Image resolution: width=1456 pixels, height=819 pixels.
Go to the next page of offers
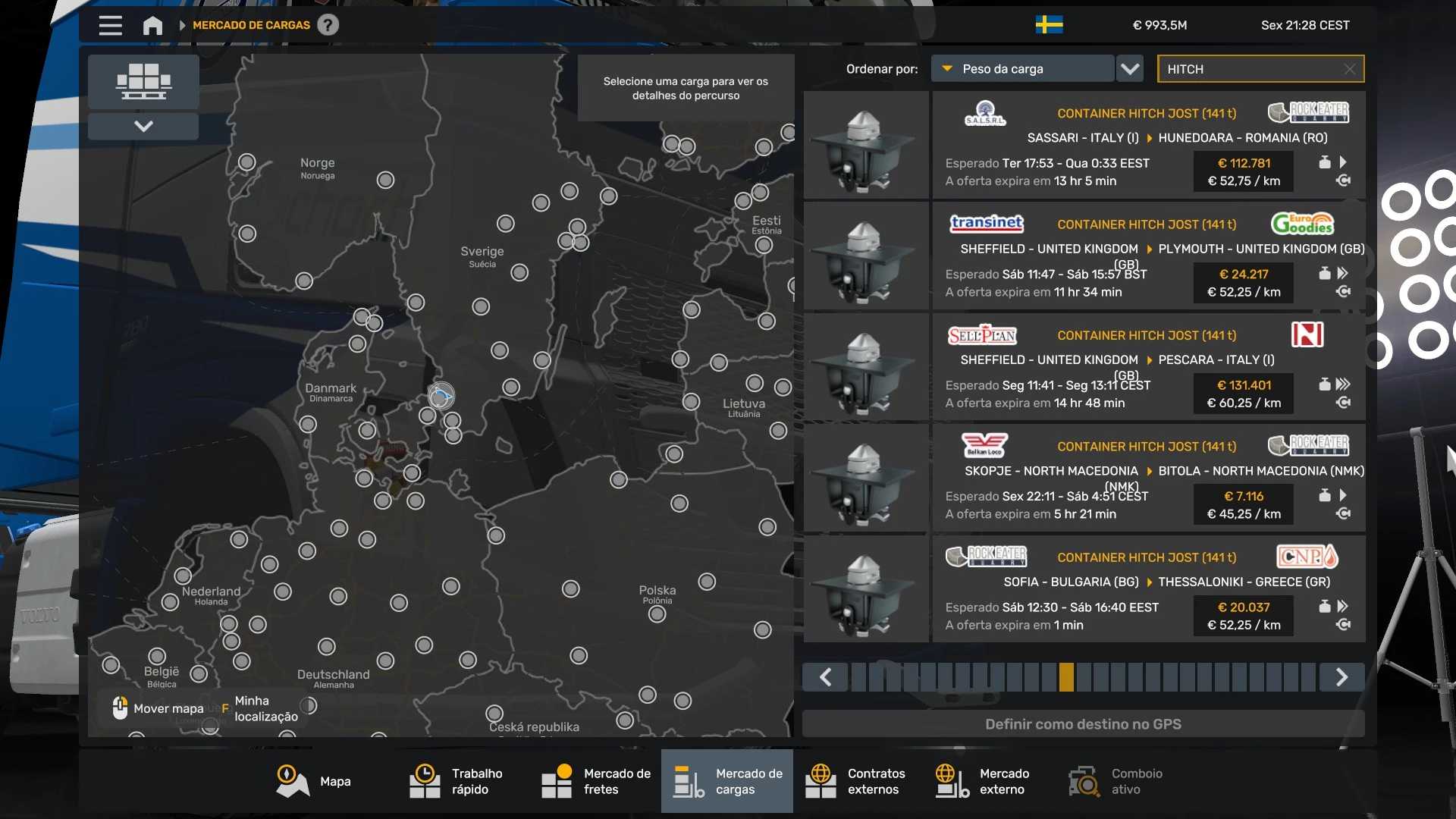(1341, 676)
